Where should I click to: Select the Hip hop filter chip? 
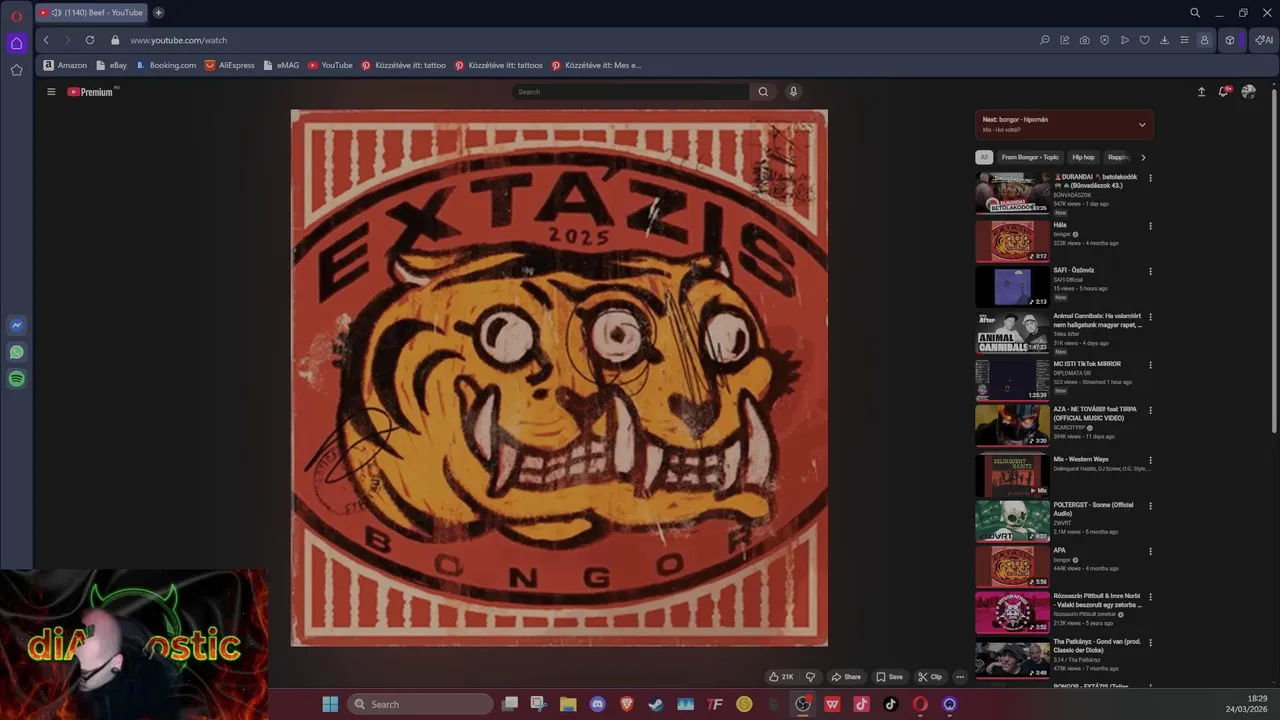tap(1083, 157)
